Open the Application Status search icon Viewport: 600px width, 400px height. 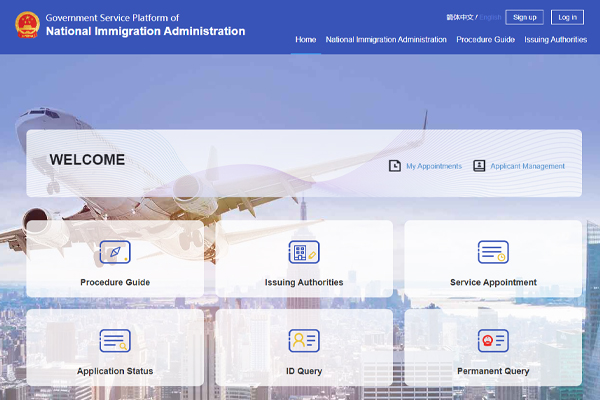pyautogui.click(x=115, y=341)
